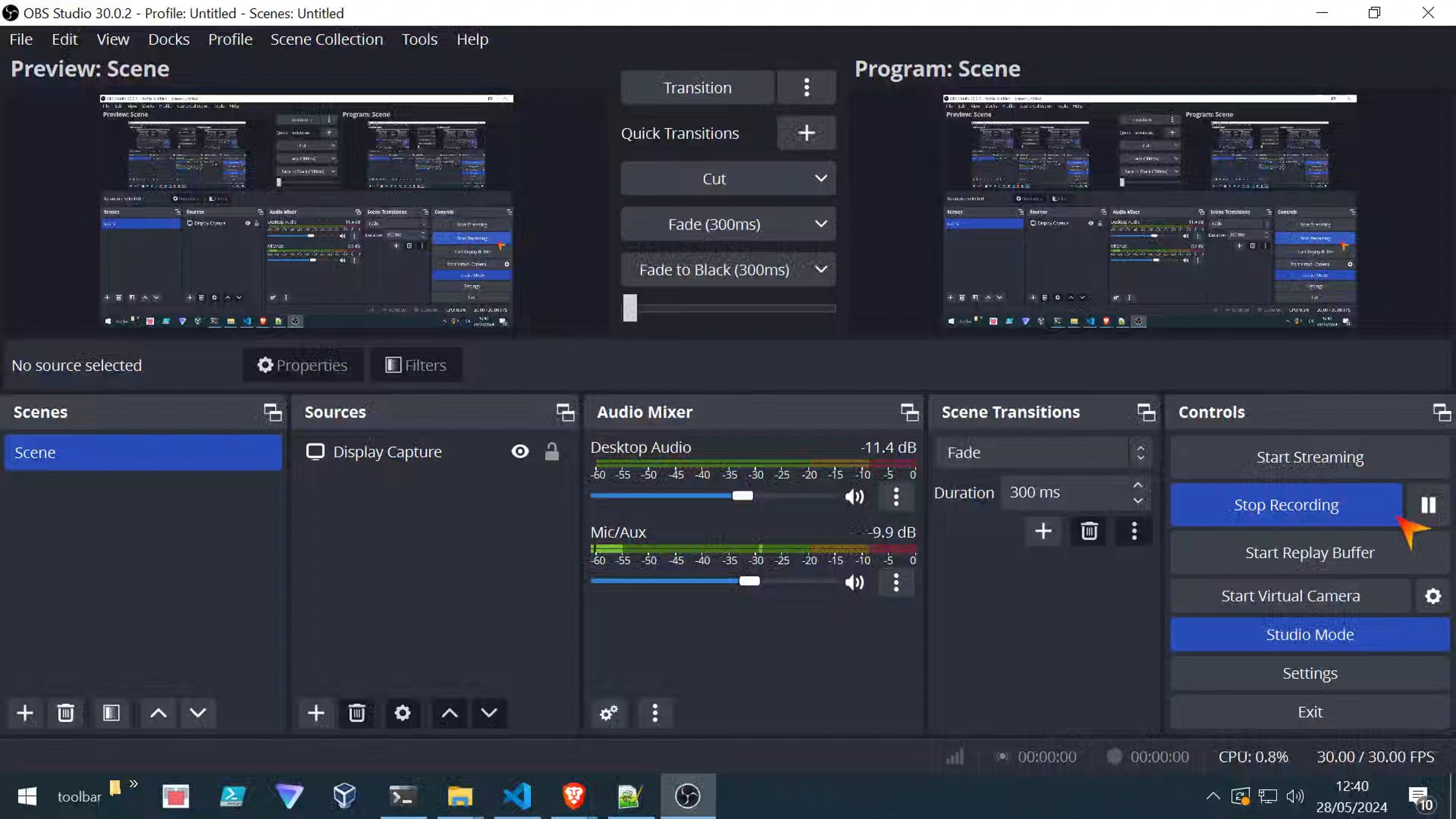
Task: Add a new scene
Action: [x=25, y=713]
